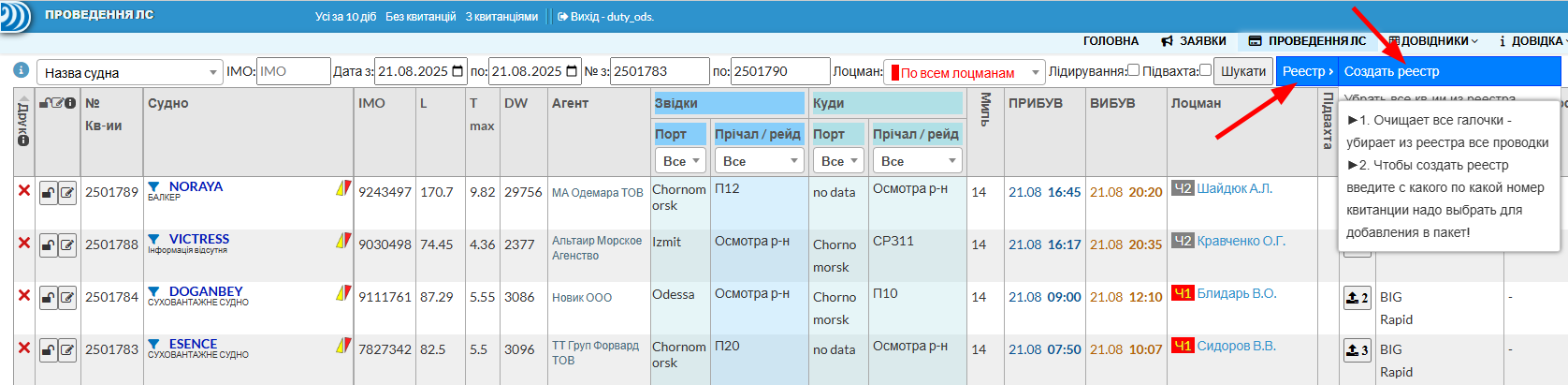Open the edit icon for receipt 2501783
Screen dimensions: 1568x385
tap(67, 350)
